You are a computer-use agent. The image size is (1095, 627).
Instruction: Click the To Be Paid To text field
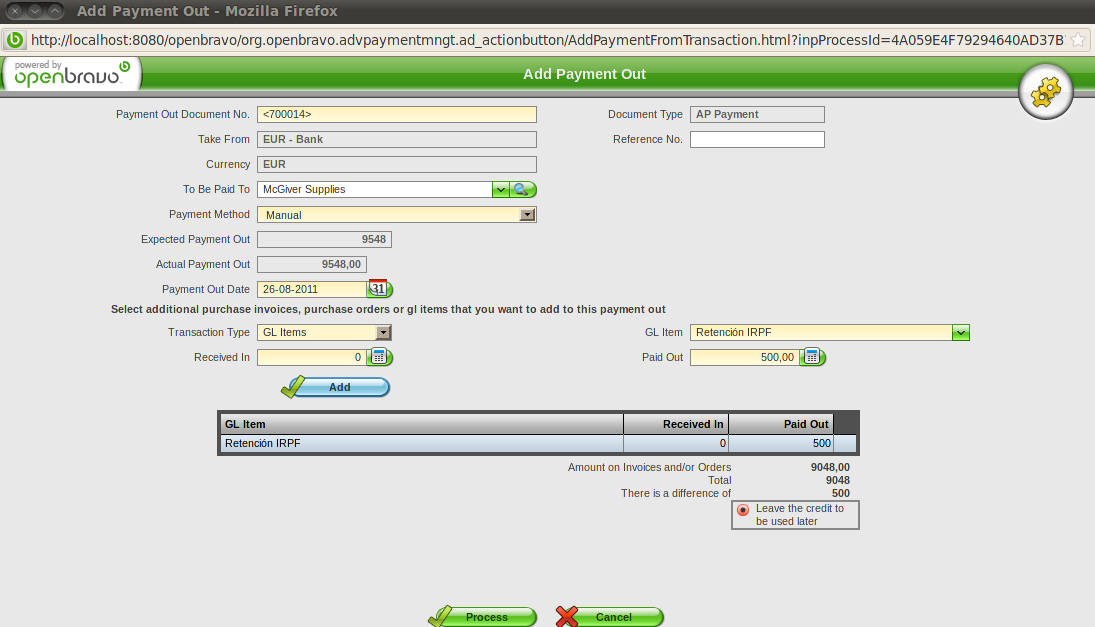(x=374, y=189)
